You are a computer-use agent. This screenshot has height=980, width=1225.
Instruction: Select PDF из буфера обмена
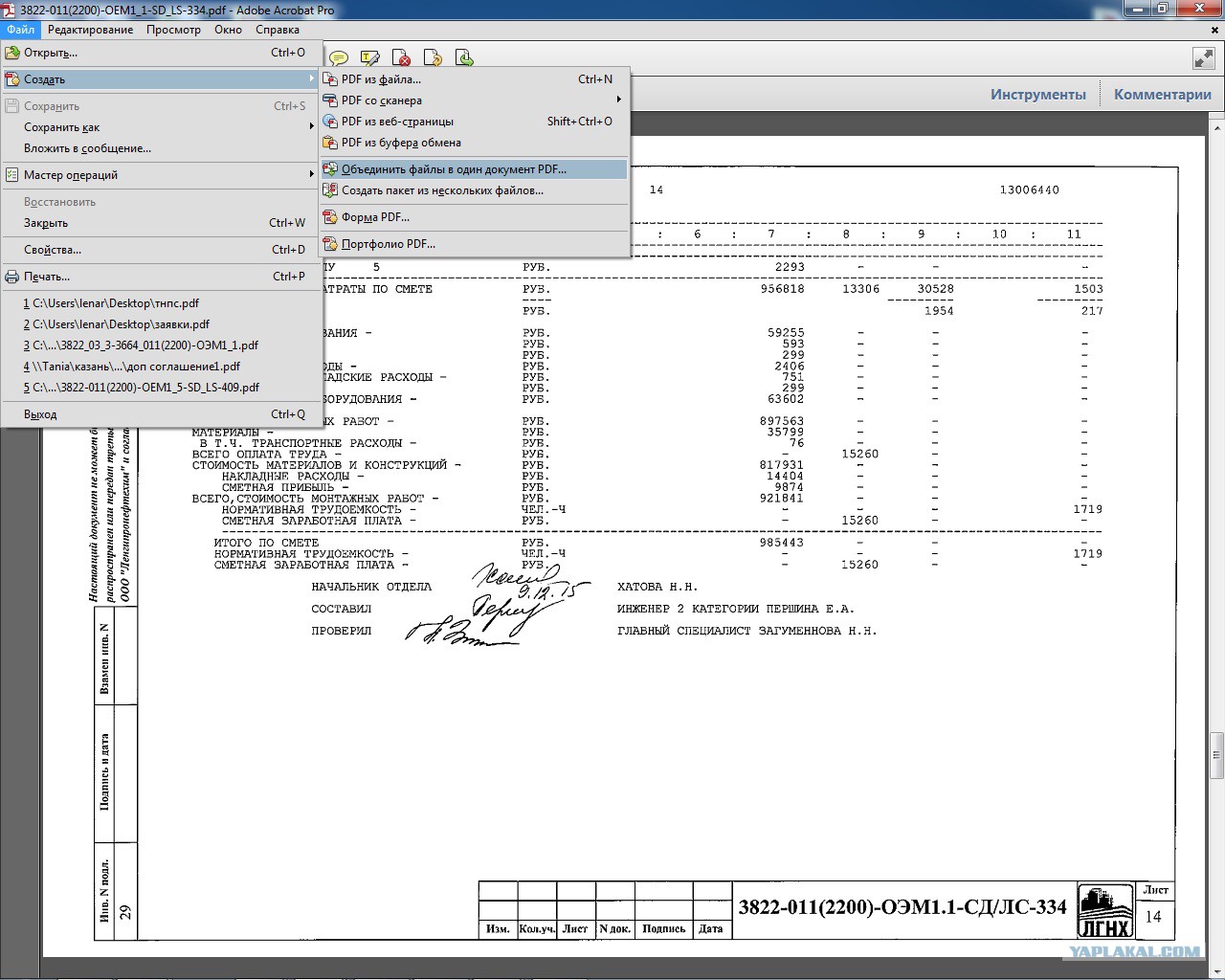[474, 143]
